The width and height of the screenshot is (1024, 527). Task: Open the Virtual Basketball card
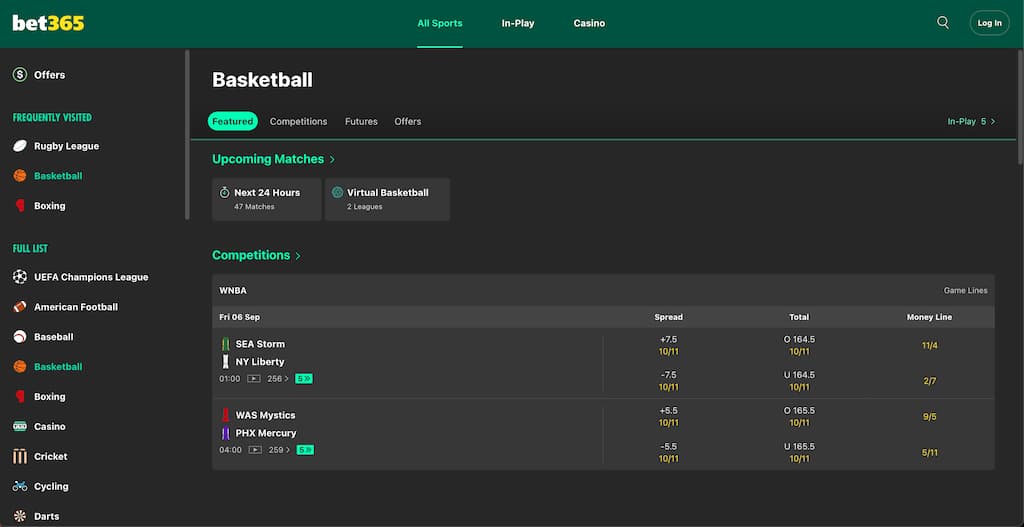point(387,199)
